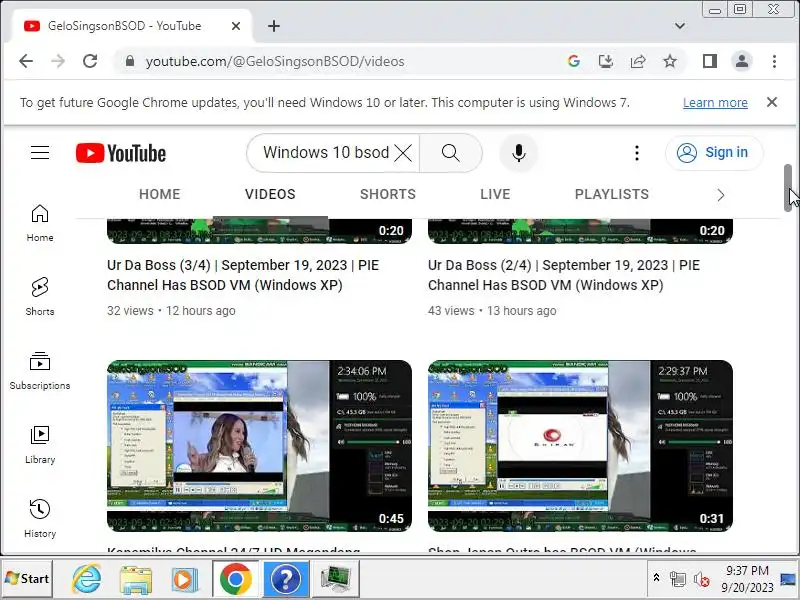Open the YouTube hamburger guide menu
Screen dimensions: 800x600
point(40,153)
